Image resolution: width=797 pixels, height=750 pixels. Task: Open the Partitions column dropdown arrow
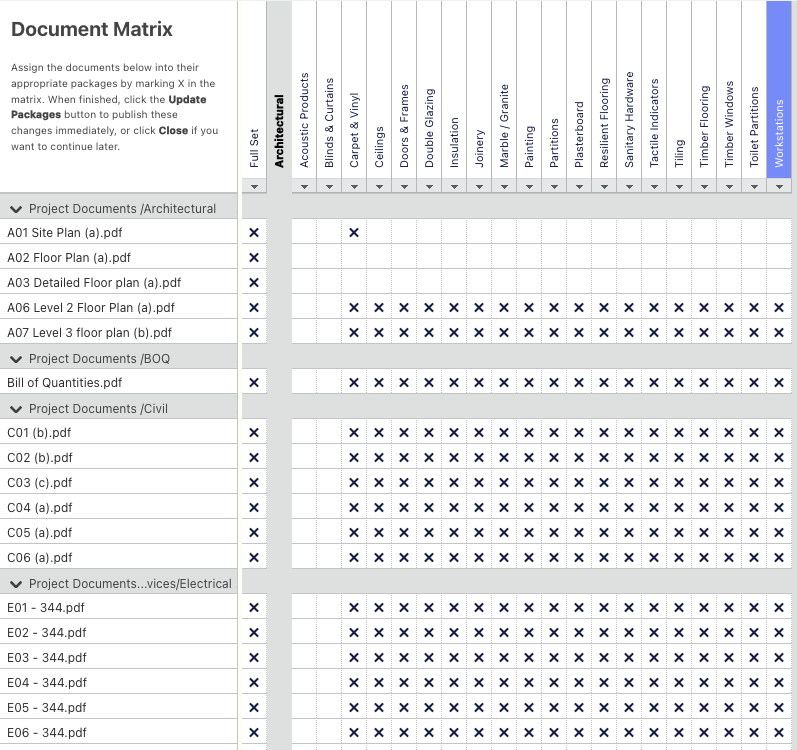(x=554, y=186)
